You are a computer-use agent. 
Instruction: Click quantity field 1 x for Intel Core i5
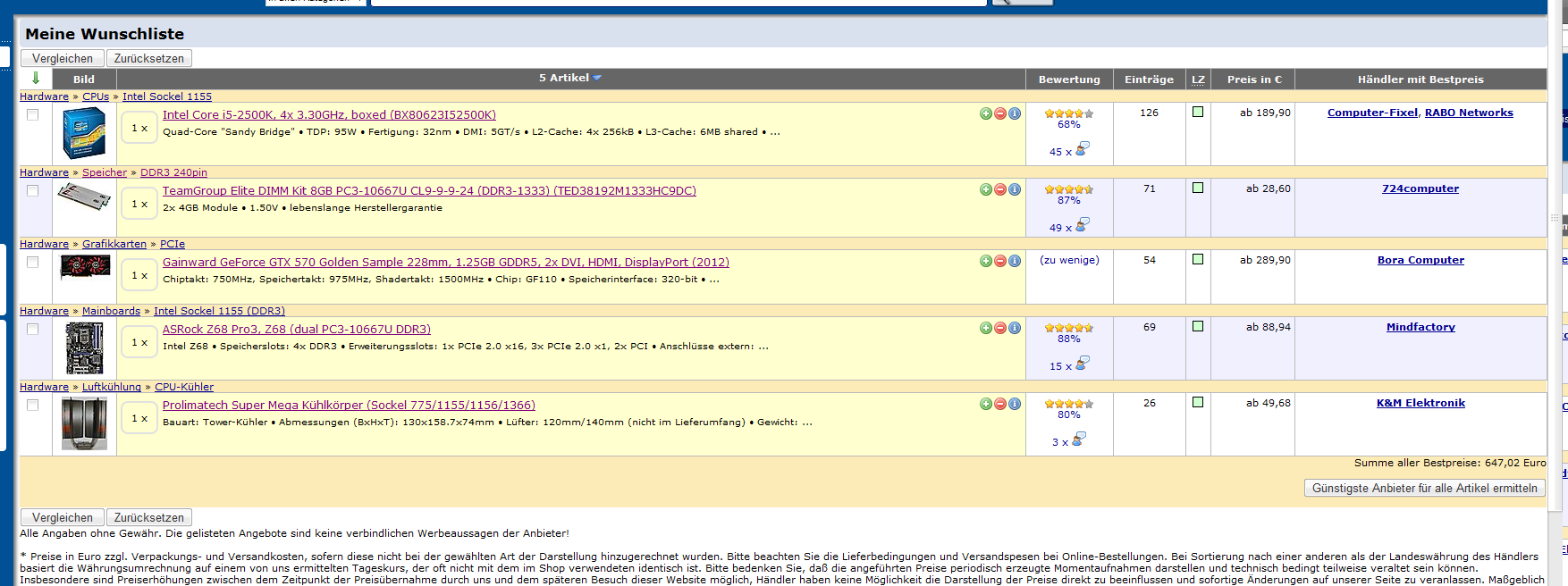(139, 129)
